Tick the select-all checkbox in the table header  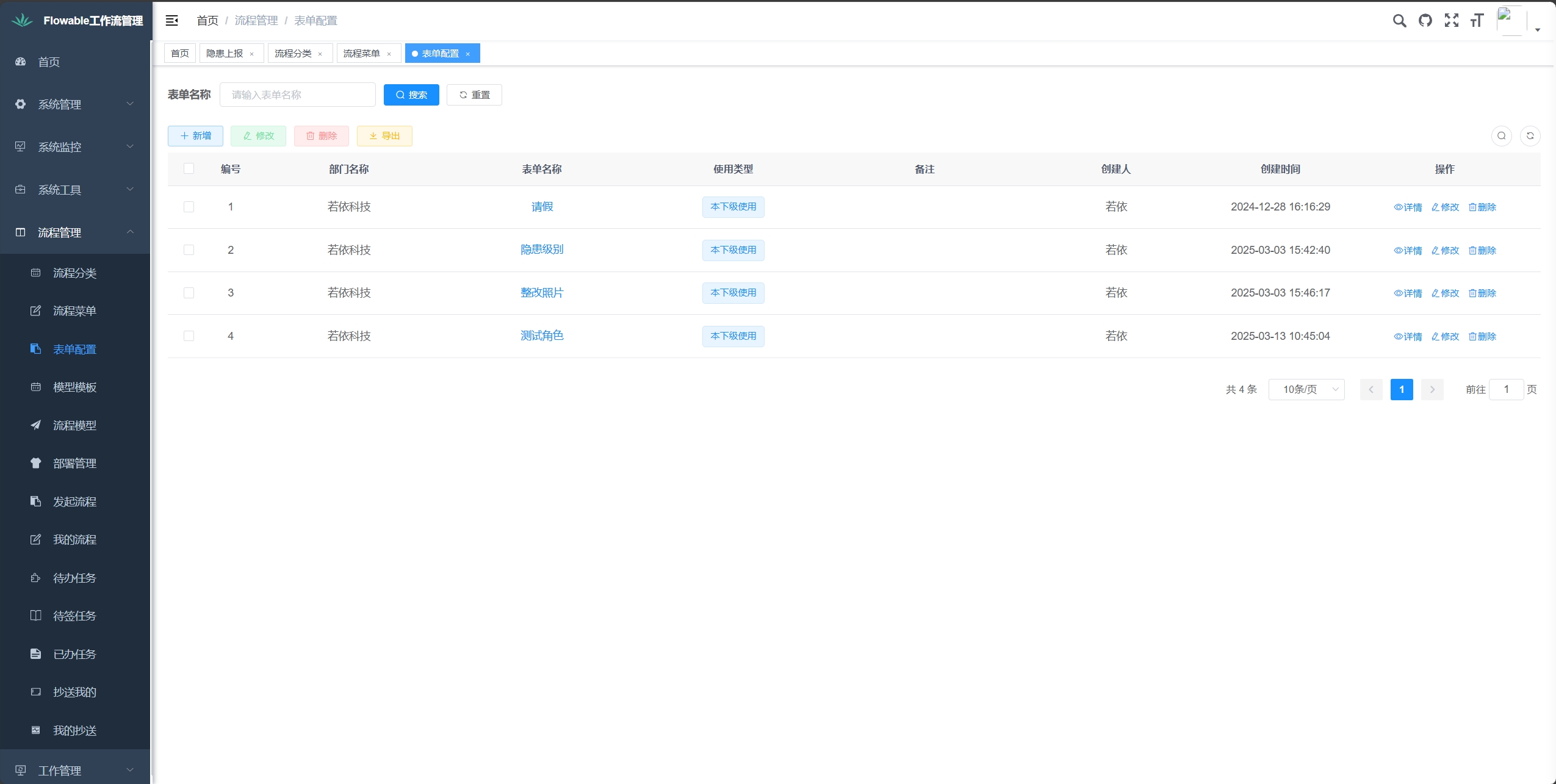click(x=189, y=169)
